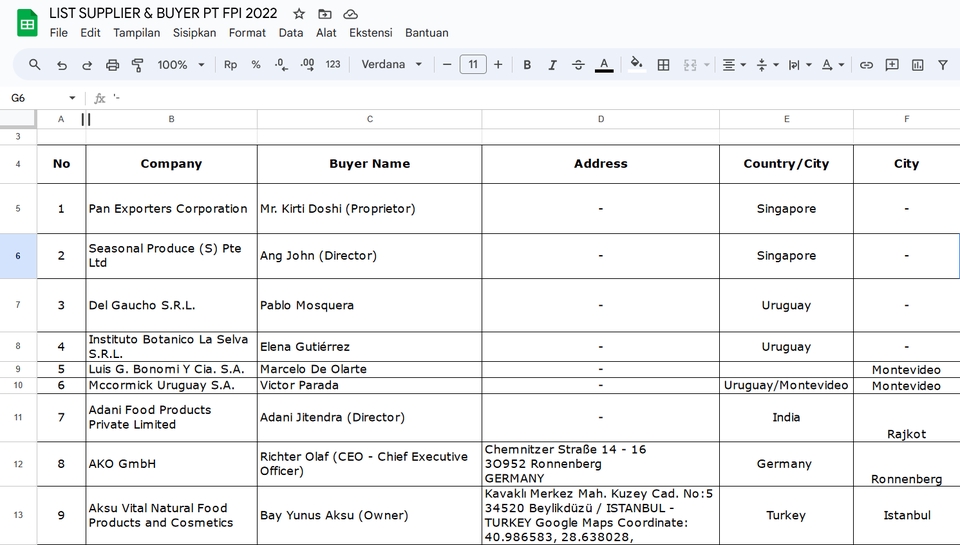Open the Data menu
This screenshot has width=960, height=545.
pos(291,33)
